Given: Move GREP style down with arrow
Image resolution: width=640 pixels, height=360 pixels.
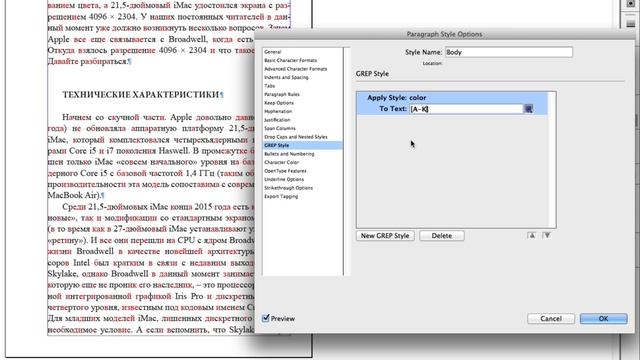Looking at the screenshot, I should [x=547, y=236].
